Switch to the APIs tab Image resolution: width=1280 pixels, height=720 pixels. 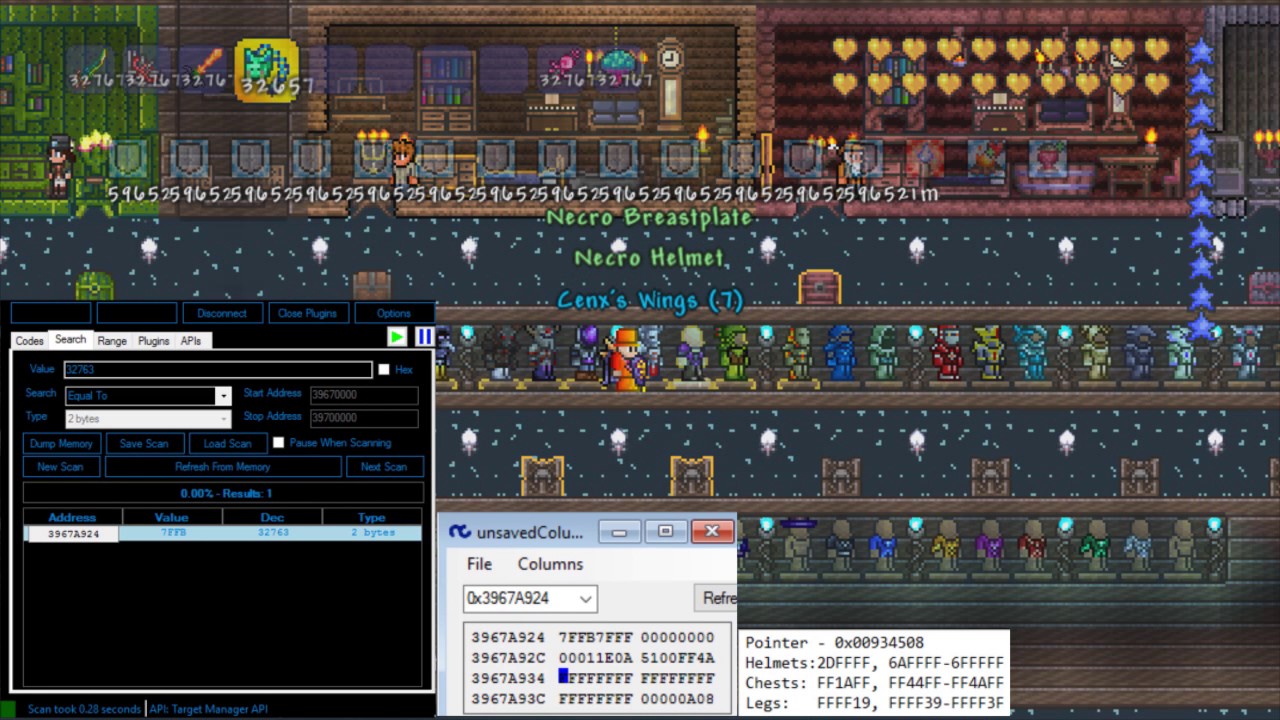point(190,341)
